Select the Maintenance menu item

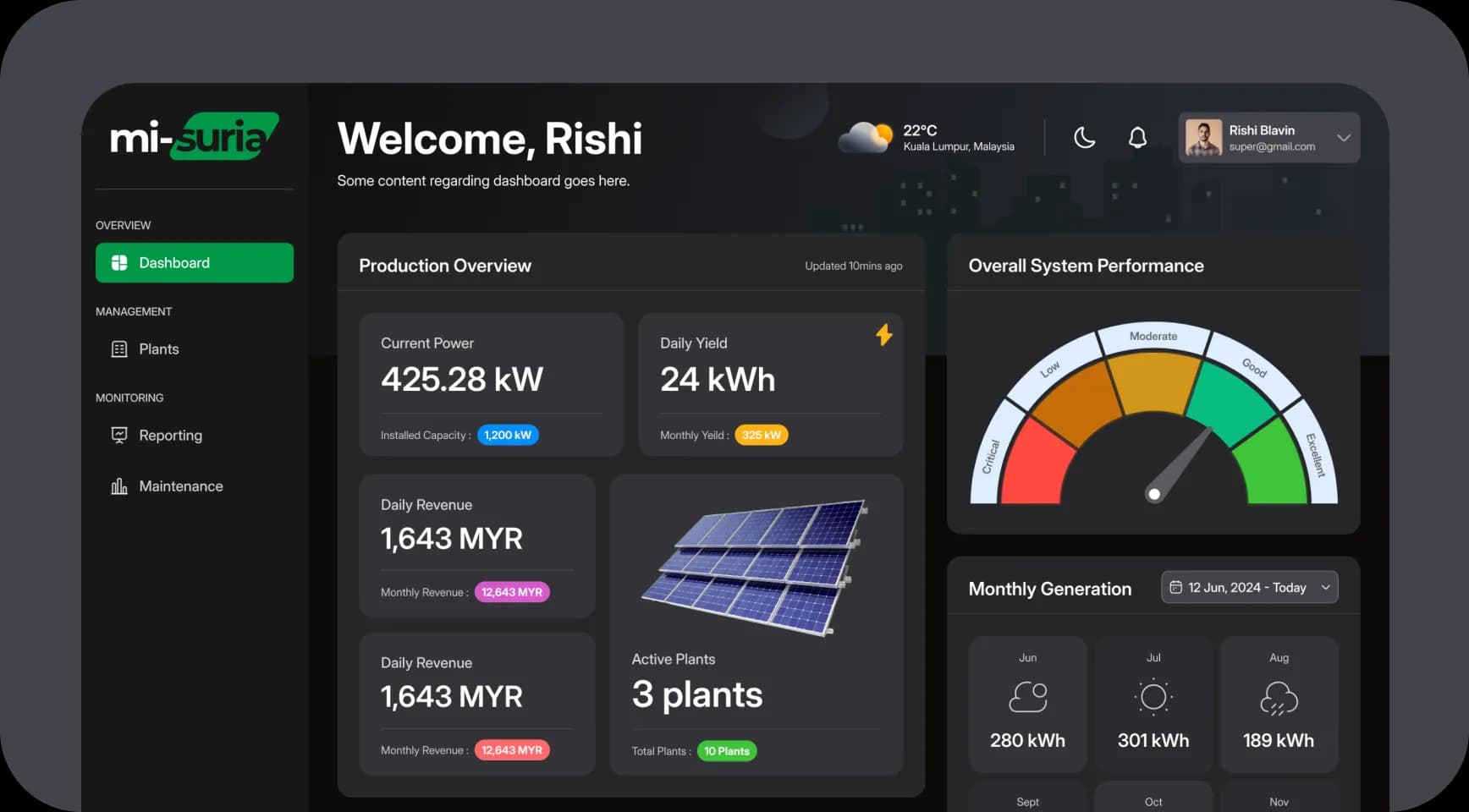point(180,486)
